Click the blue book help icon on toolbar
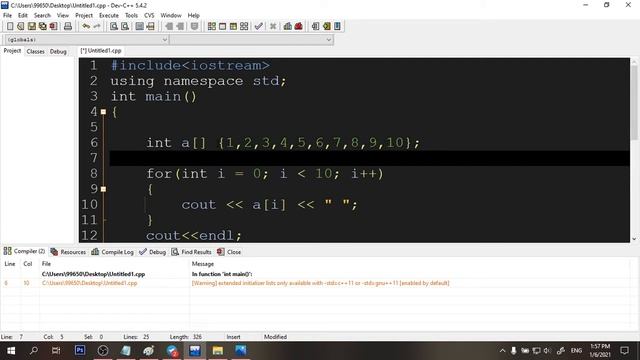Screen dimensions: 640x360 (338, 27)
